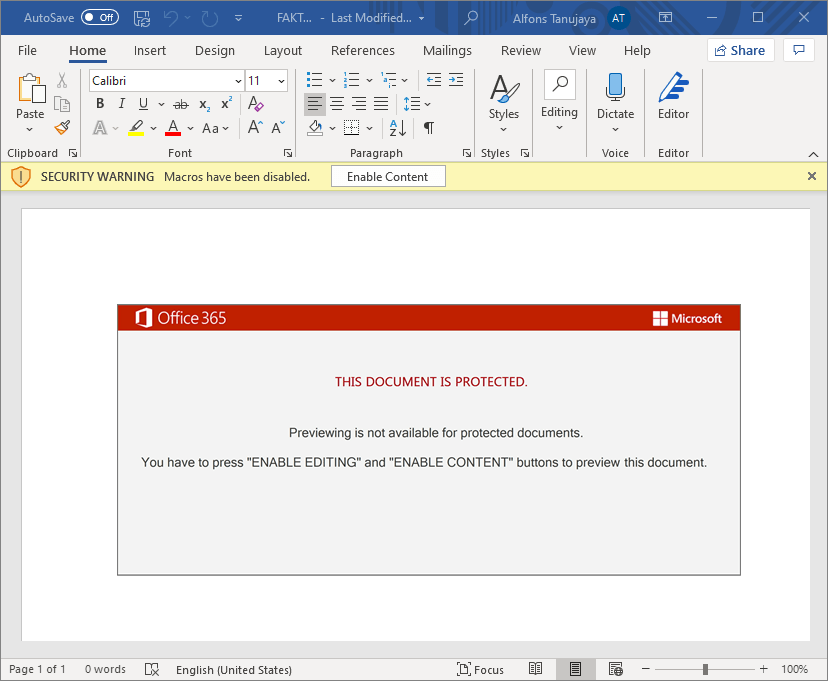
Task: Select the Format Painter brush
Action: click(62, 127)
